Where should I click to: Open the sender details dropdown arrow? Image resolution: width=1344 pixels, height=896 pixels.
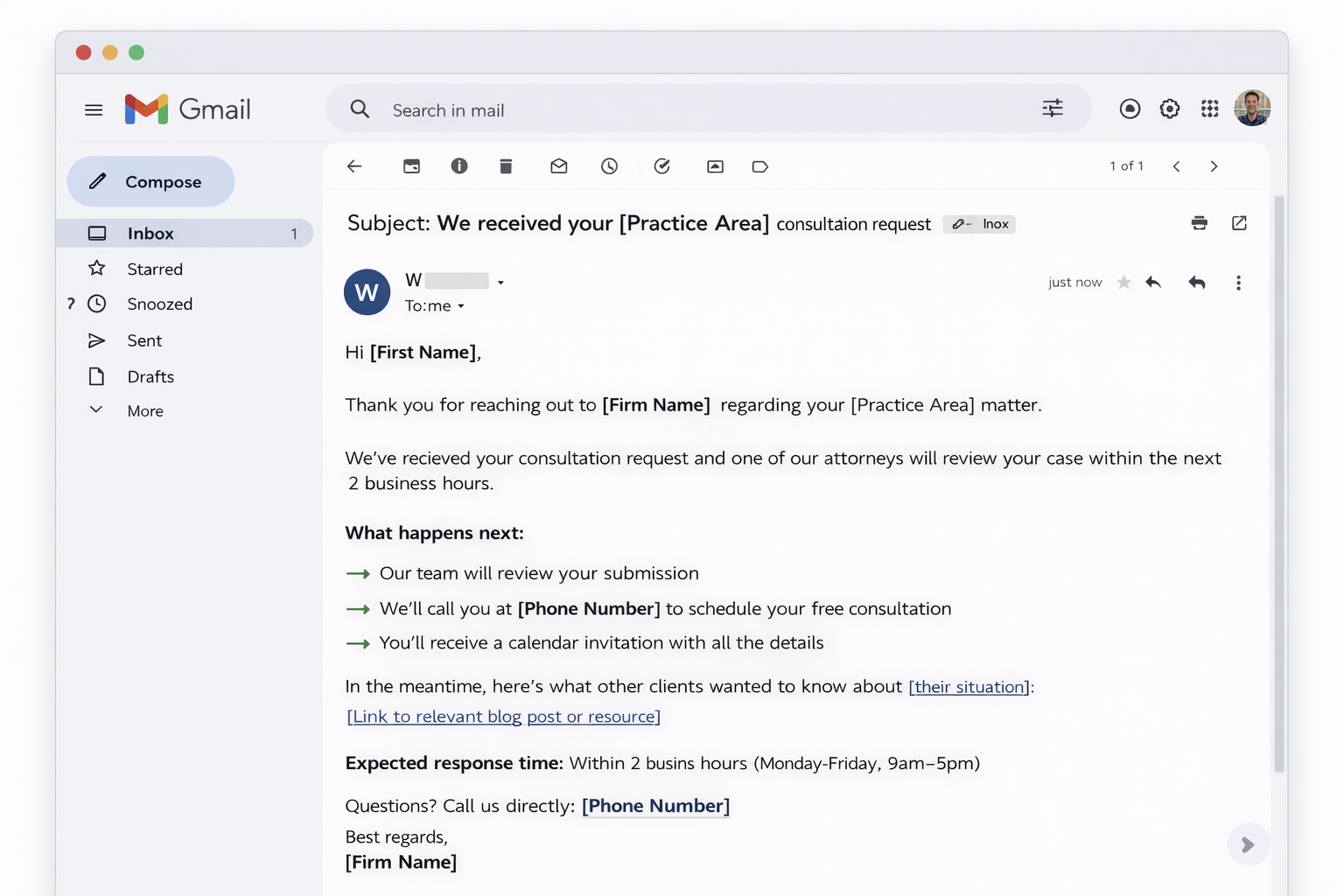click(x=500, y=282)
